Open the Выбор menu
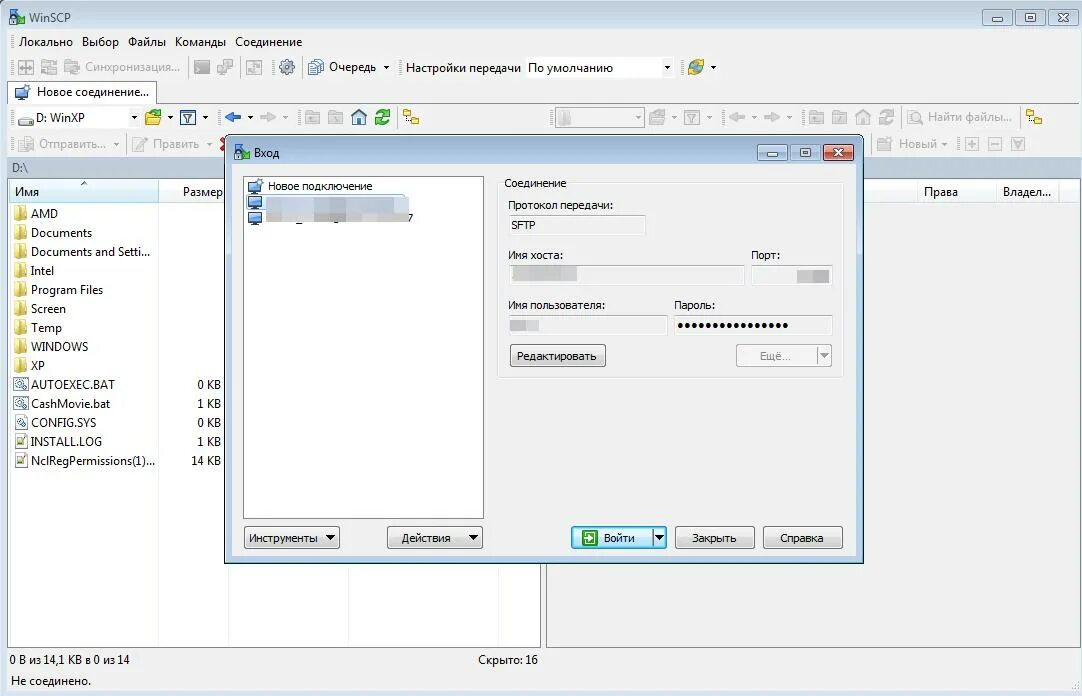Image resolution: width=1082 pixels, height=696 pixels. 100,42
